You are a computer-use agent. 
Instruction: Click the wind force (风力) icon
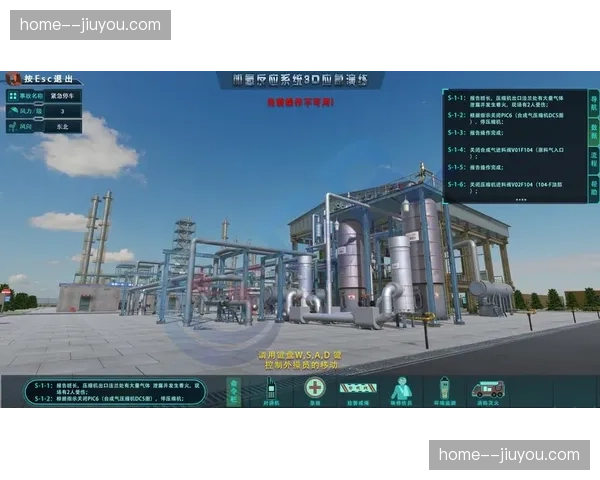(x=12, y=112)
